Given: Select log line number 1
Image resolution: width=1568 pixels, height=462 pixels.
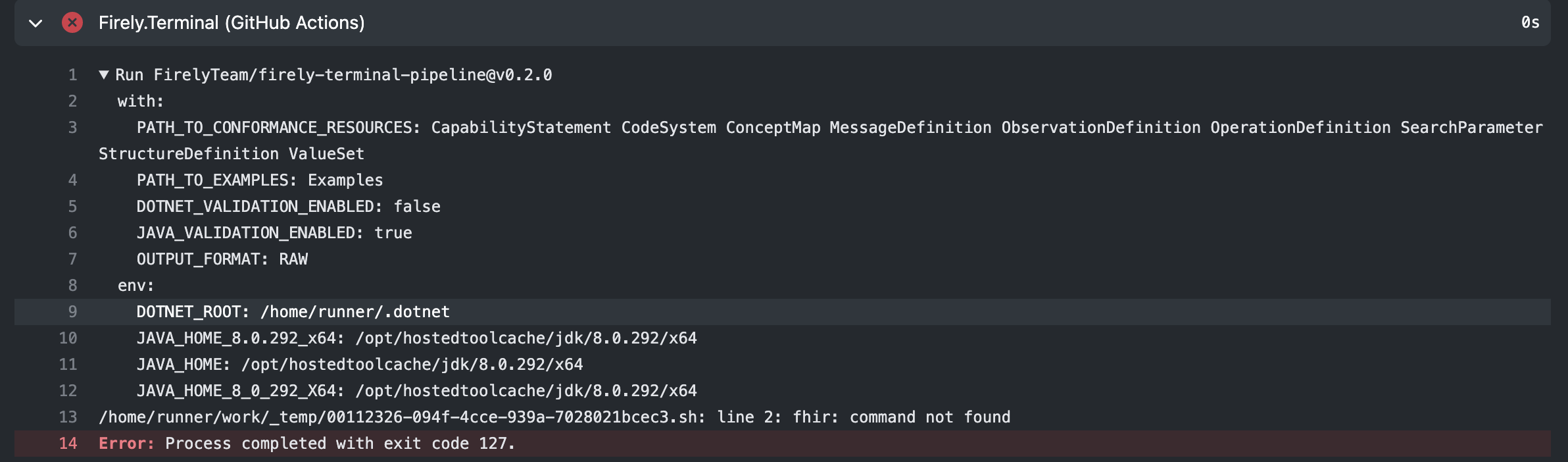Looking at the screenshot, I should 72,75.
